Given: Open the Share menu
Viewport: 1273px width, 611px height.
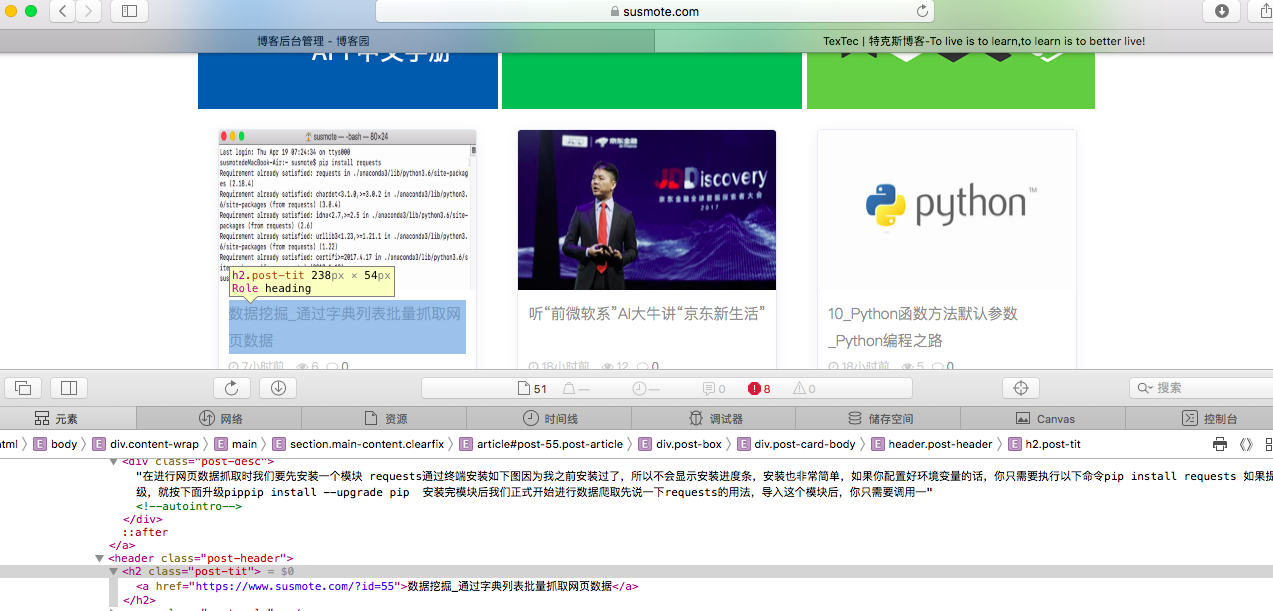Looking at the screenshot, I should [1263, 11].
